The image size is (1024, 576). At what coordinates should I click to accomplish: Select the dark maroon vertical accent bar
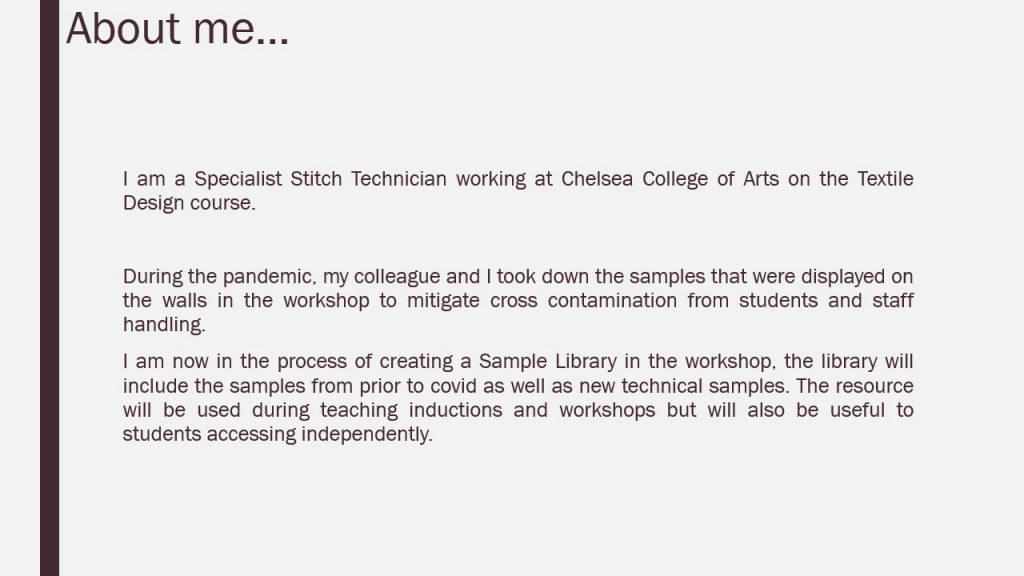[x=50, y=288]
